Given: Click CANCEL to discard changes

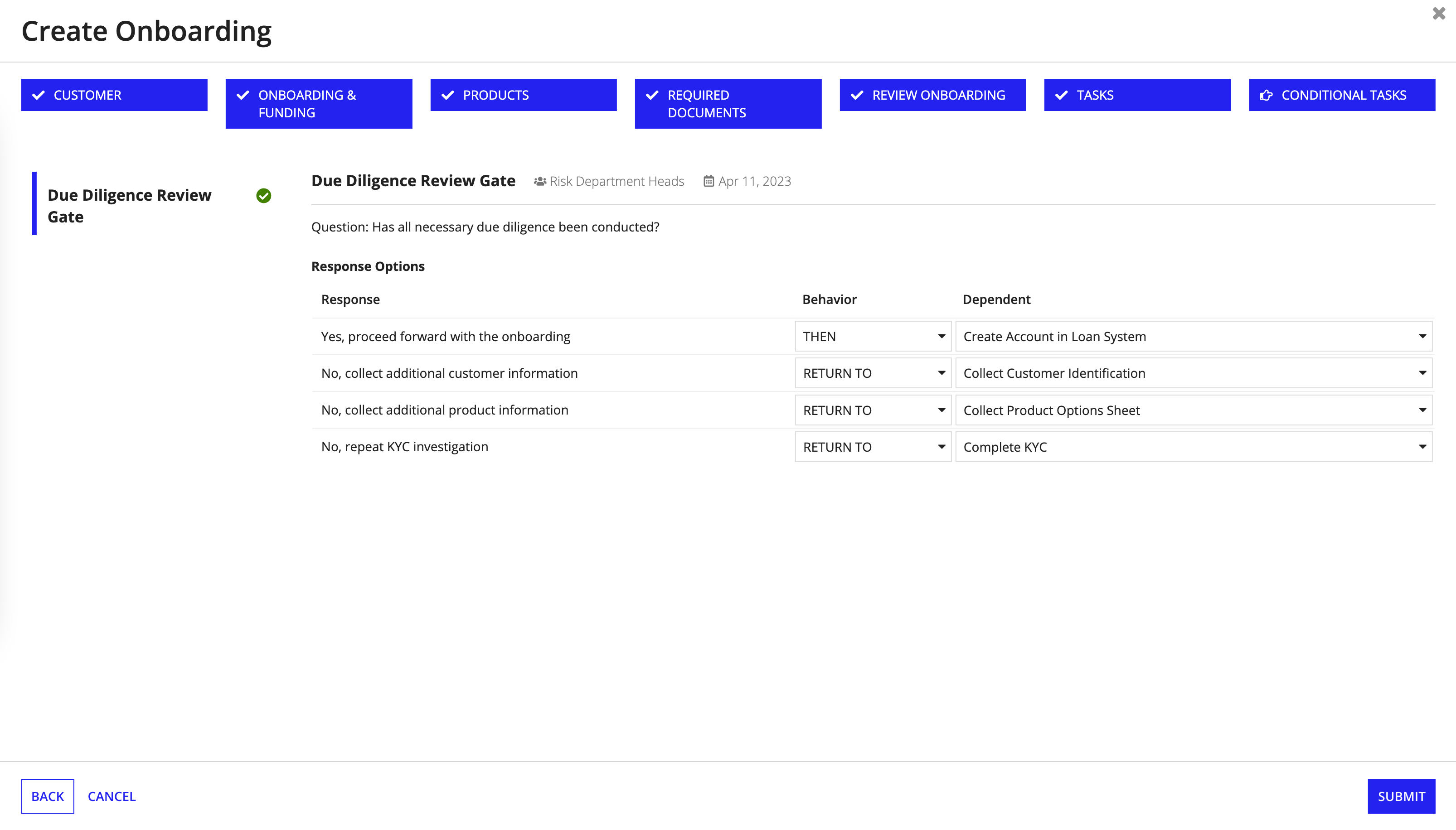Looking at the screenshot, I should point(112,796).
